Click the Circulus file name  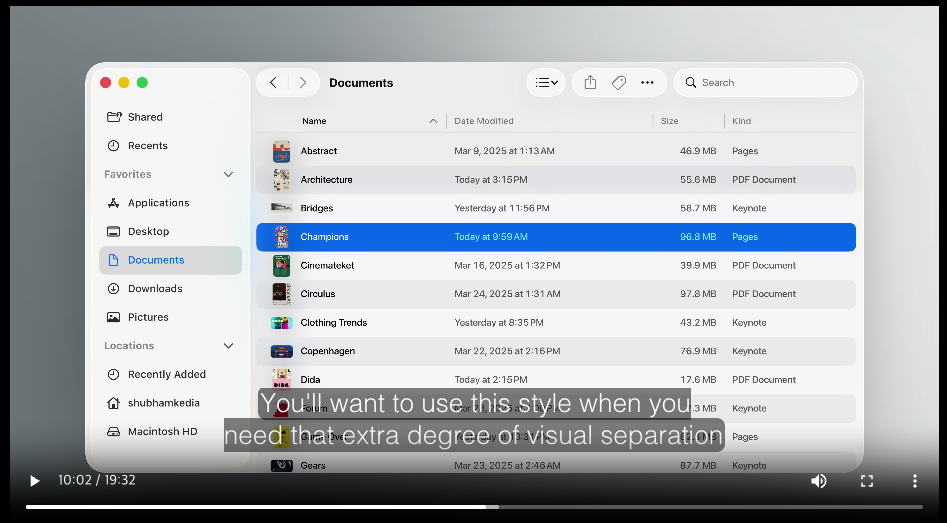tap(318, 294)
